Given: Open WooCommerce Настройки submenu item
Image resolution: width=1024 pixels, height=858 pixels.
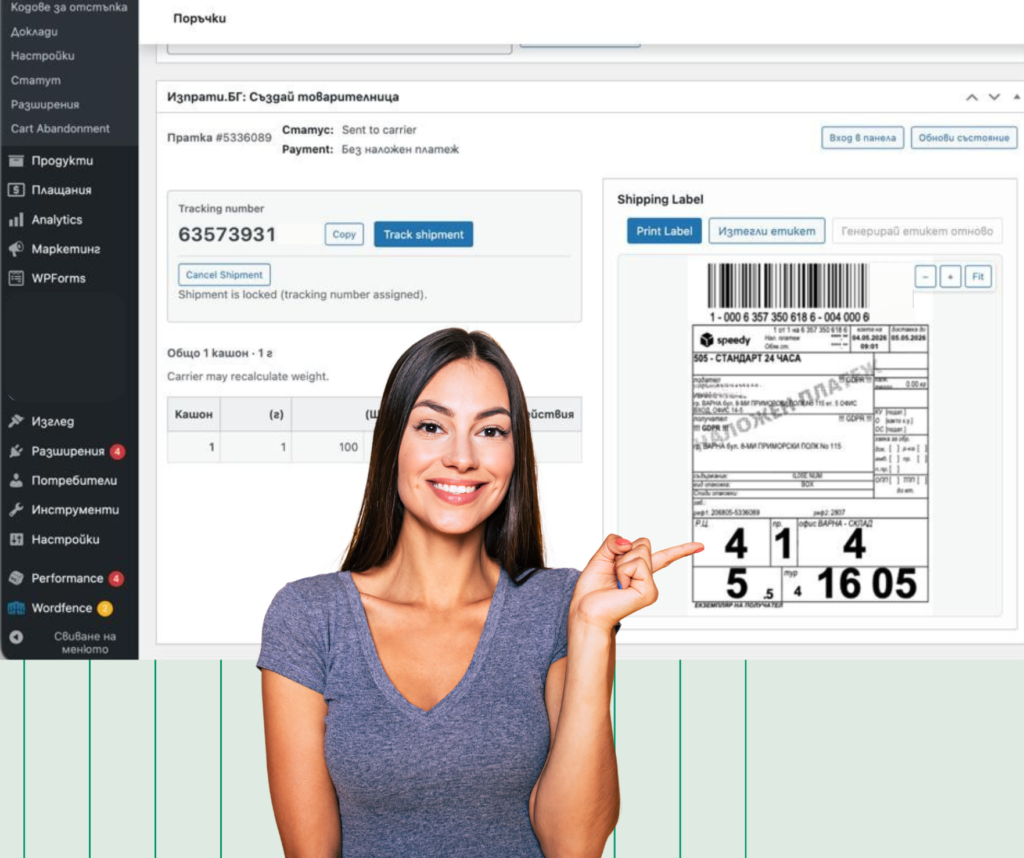Looking at the screenshot, I should [x=42, y=56].
